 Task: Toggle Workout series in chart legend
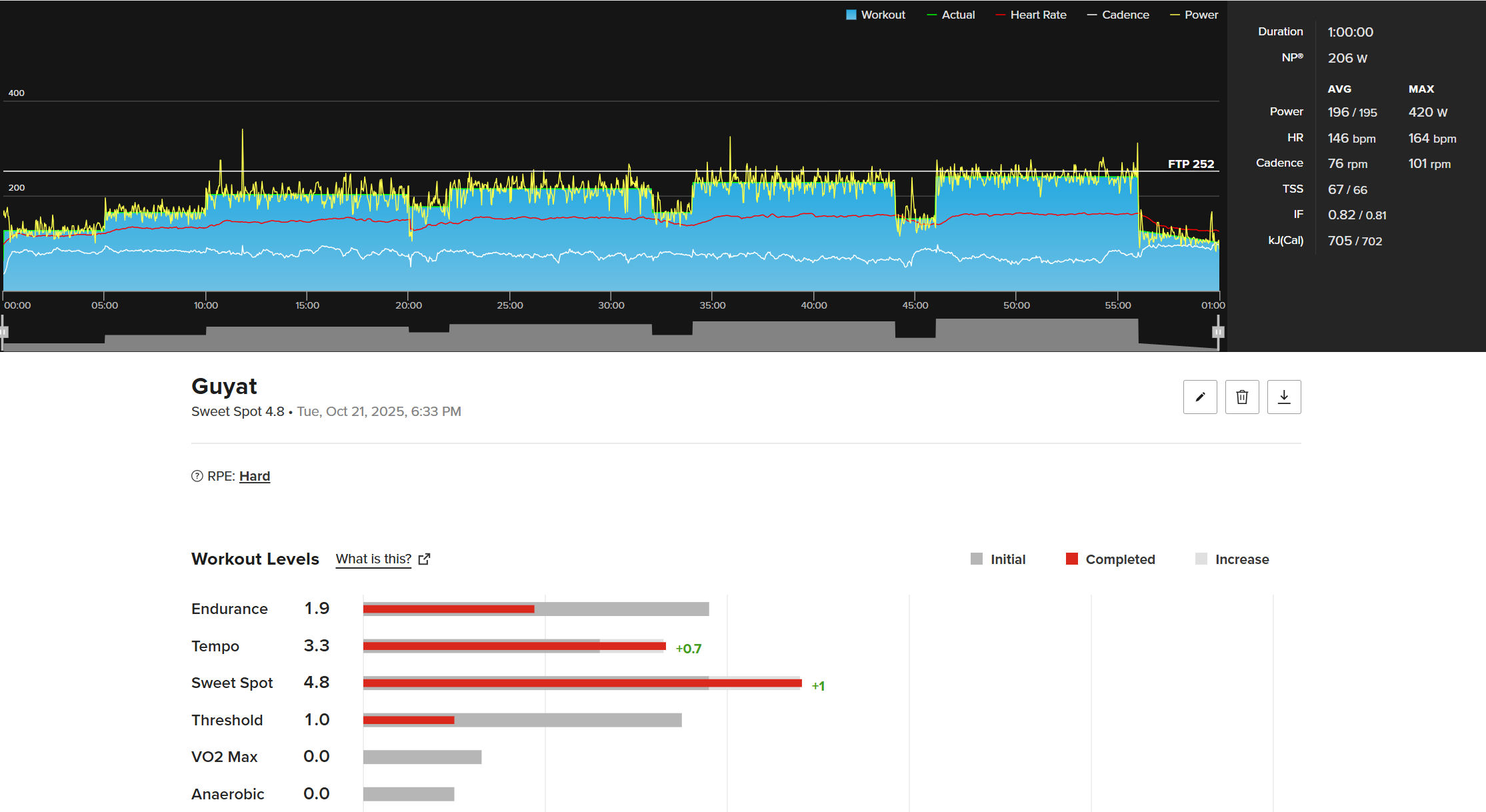pyautogui.click(x=875, y=15)
